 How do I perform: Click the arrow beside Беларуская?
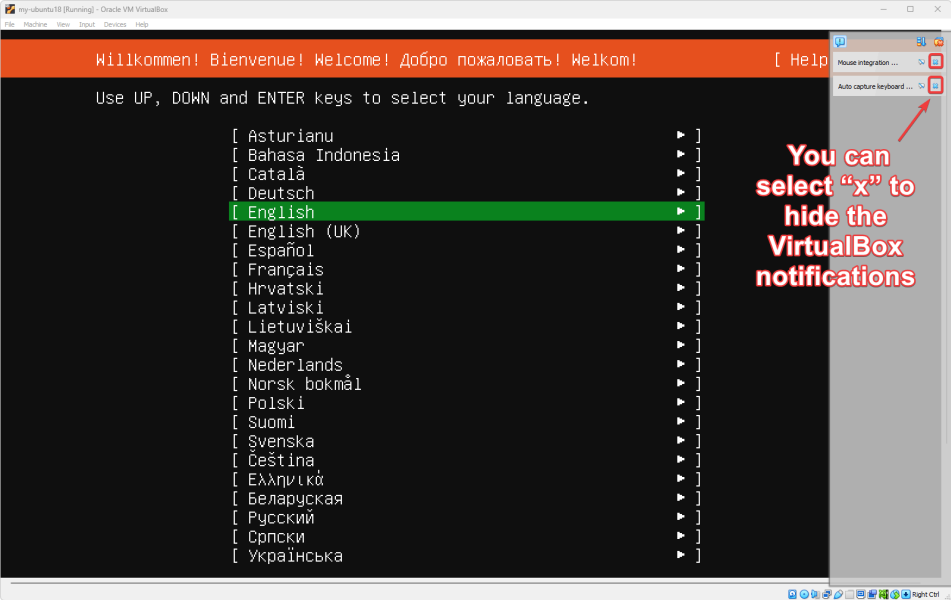tap(680, 497)
